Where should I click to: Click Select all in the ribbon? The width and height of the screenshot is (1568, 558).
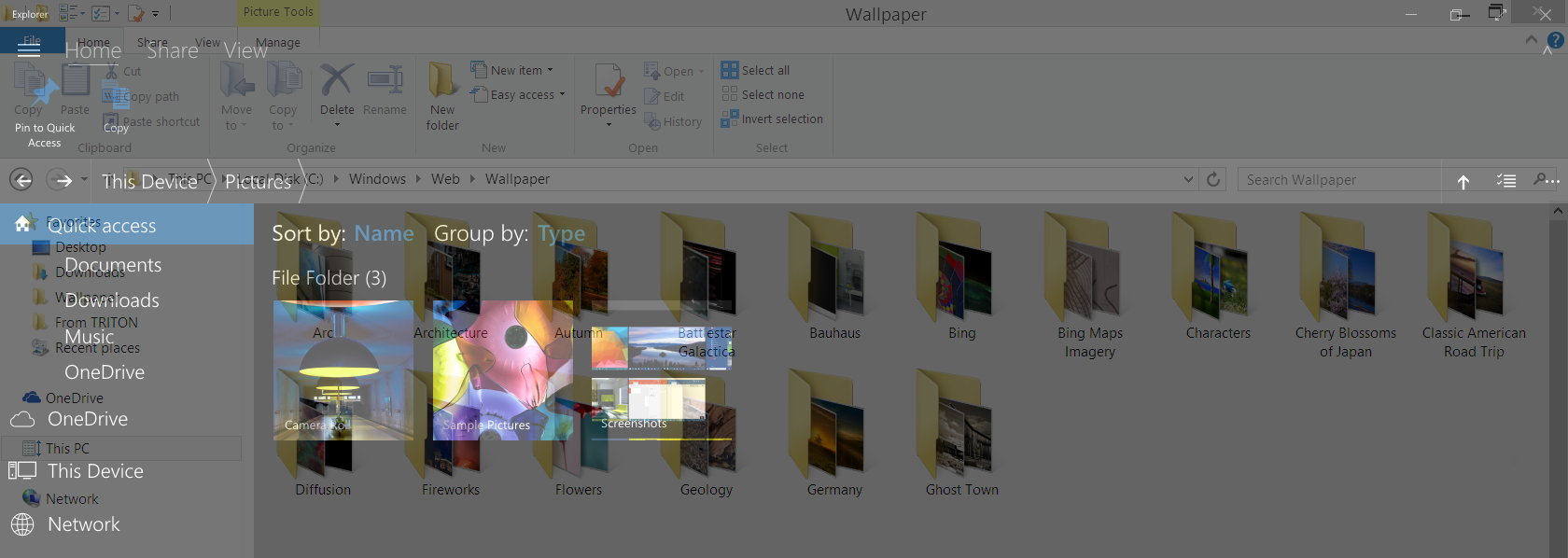755,70
